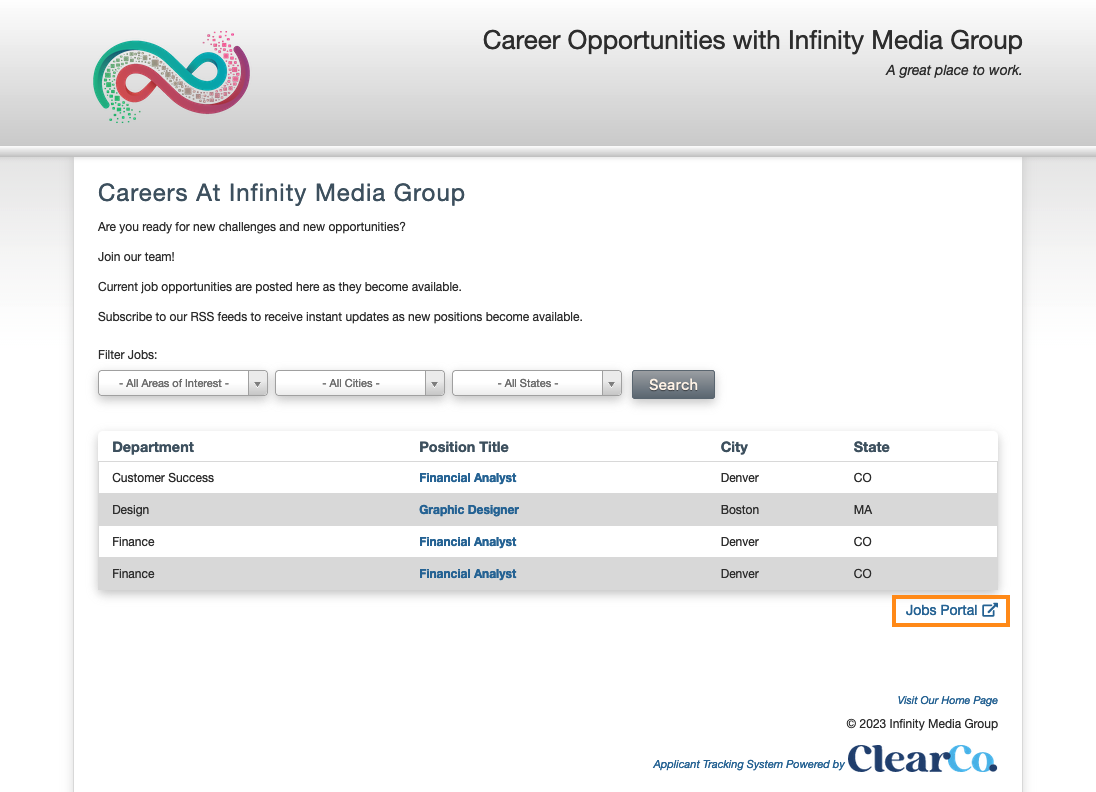Screen dimensions: 1096x792
Task: Click the Department column header
Action: point(153,447)
